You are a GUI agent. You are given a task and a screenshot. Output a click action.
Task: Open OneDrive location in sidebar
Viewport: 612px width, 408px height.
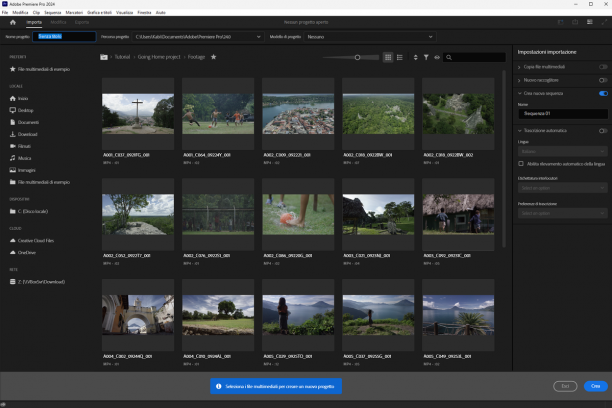pos(23,253)
